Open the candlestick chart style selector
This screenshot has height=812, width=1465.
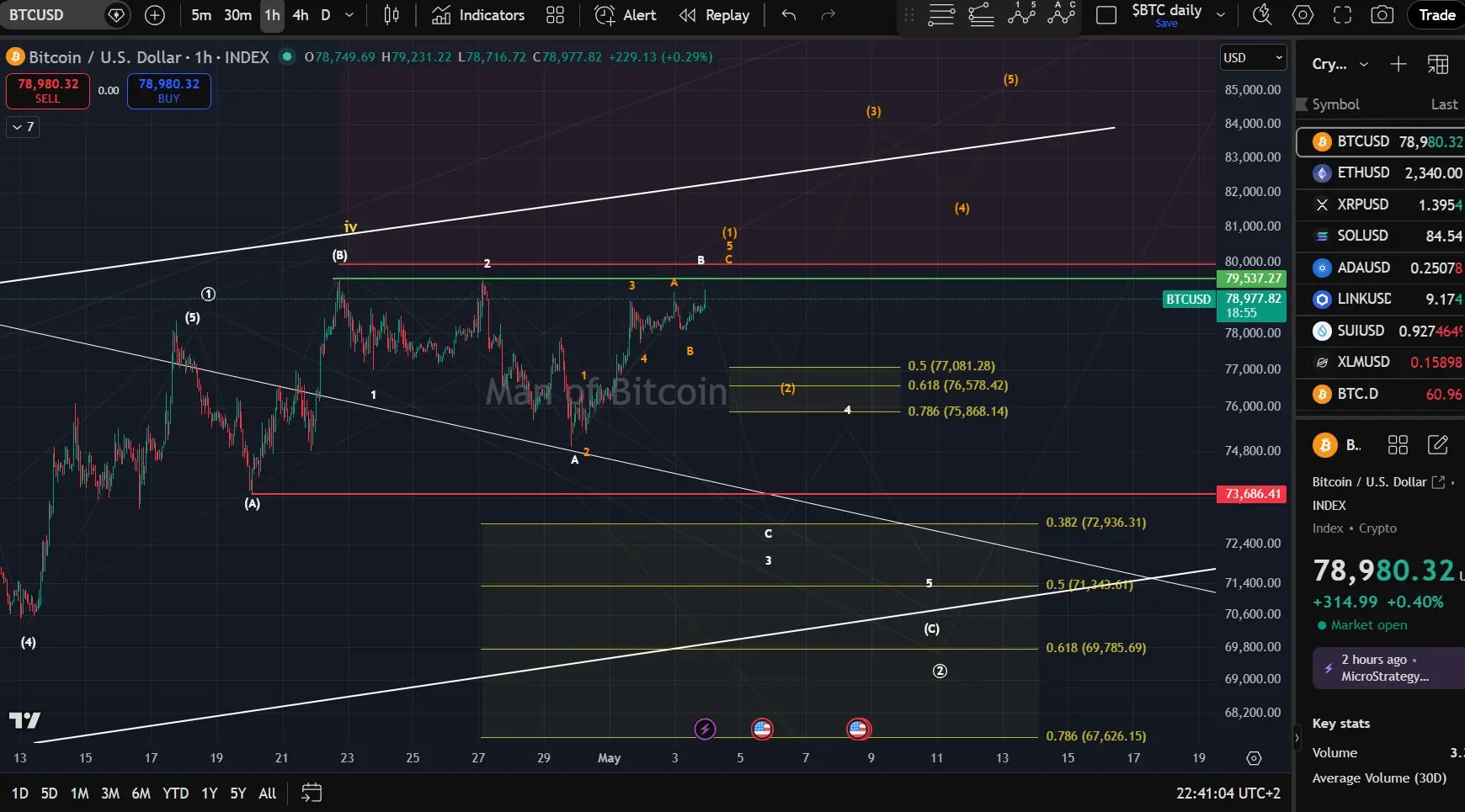[392, 15]
